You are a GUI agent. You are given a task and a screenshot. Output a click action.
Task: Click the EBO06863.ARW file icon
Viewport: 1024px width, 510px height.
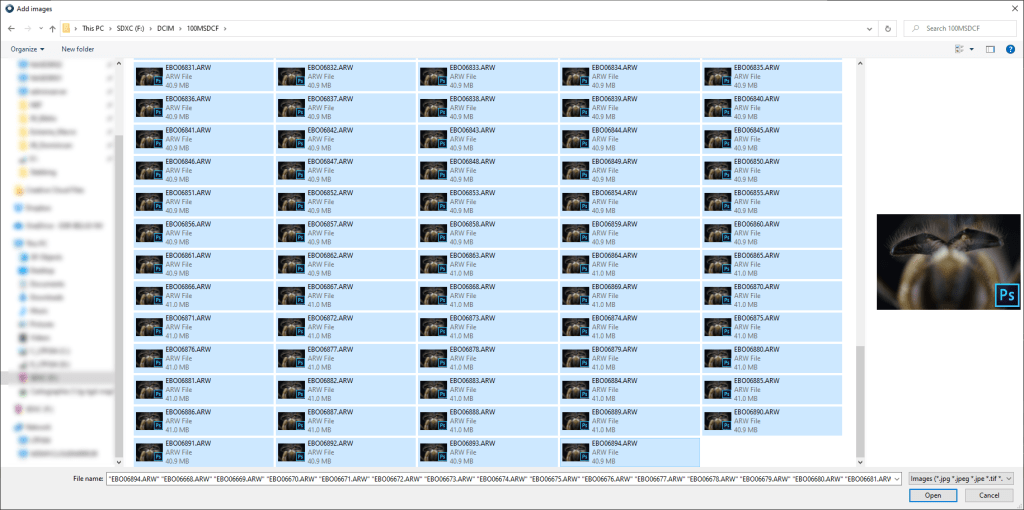(x=434, y=264)
